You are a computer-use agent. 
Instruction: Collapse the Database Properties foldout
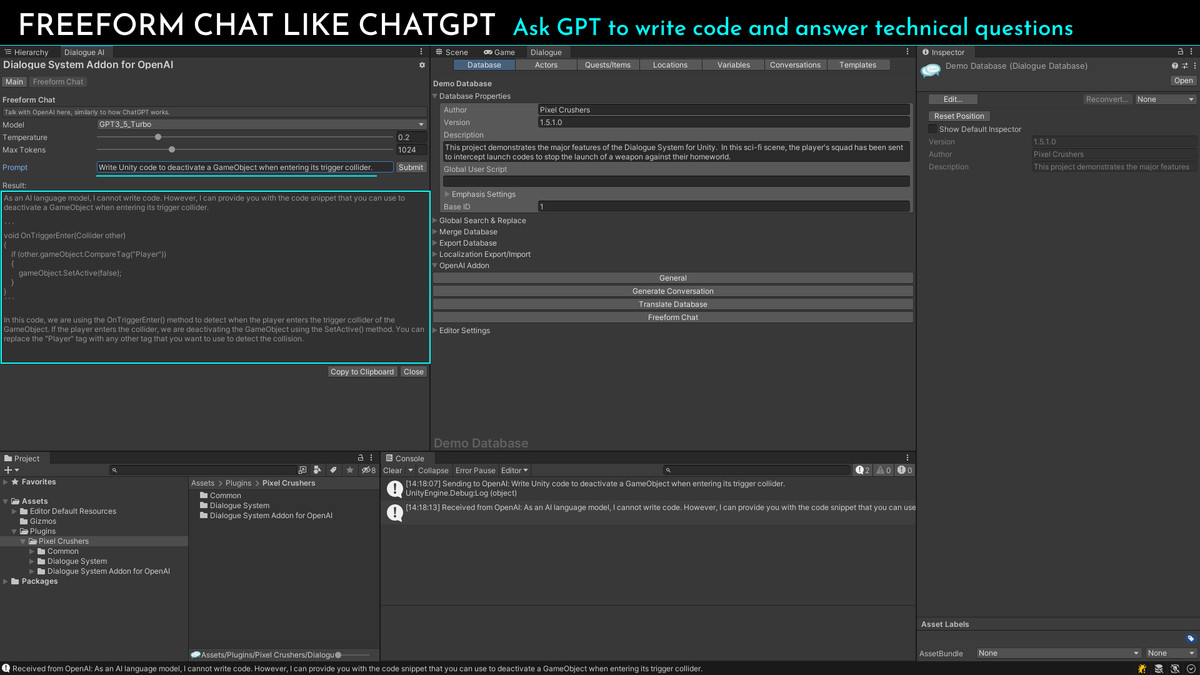436,96
